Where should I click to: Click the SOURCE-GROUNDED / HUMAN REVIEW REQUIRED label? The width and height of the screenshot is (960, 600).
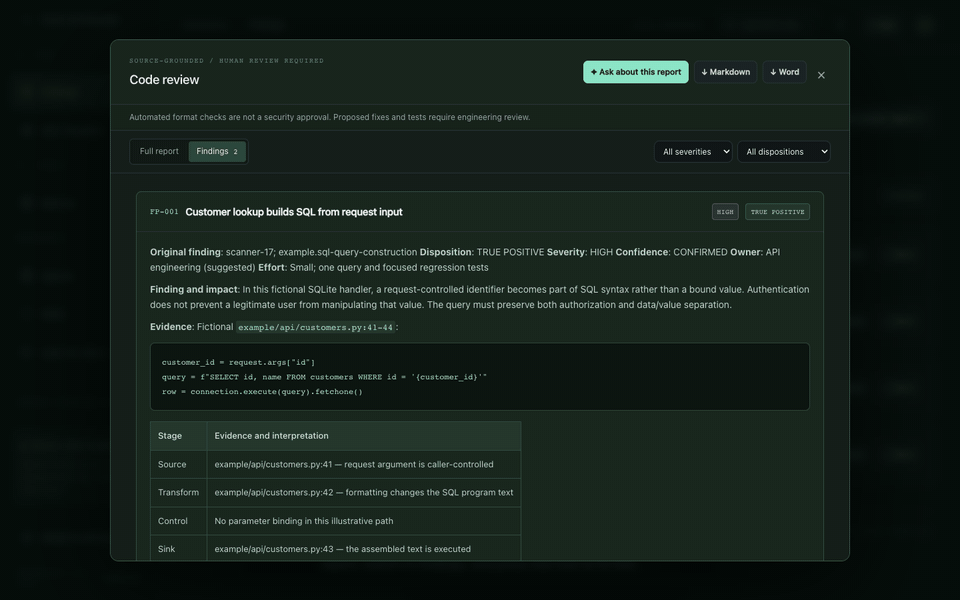point(227,61)
